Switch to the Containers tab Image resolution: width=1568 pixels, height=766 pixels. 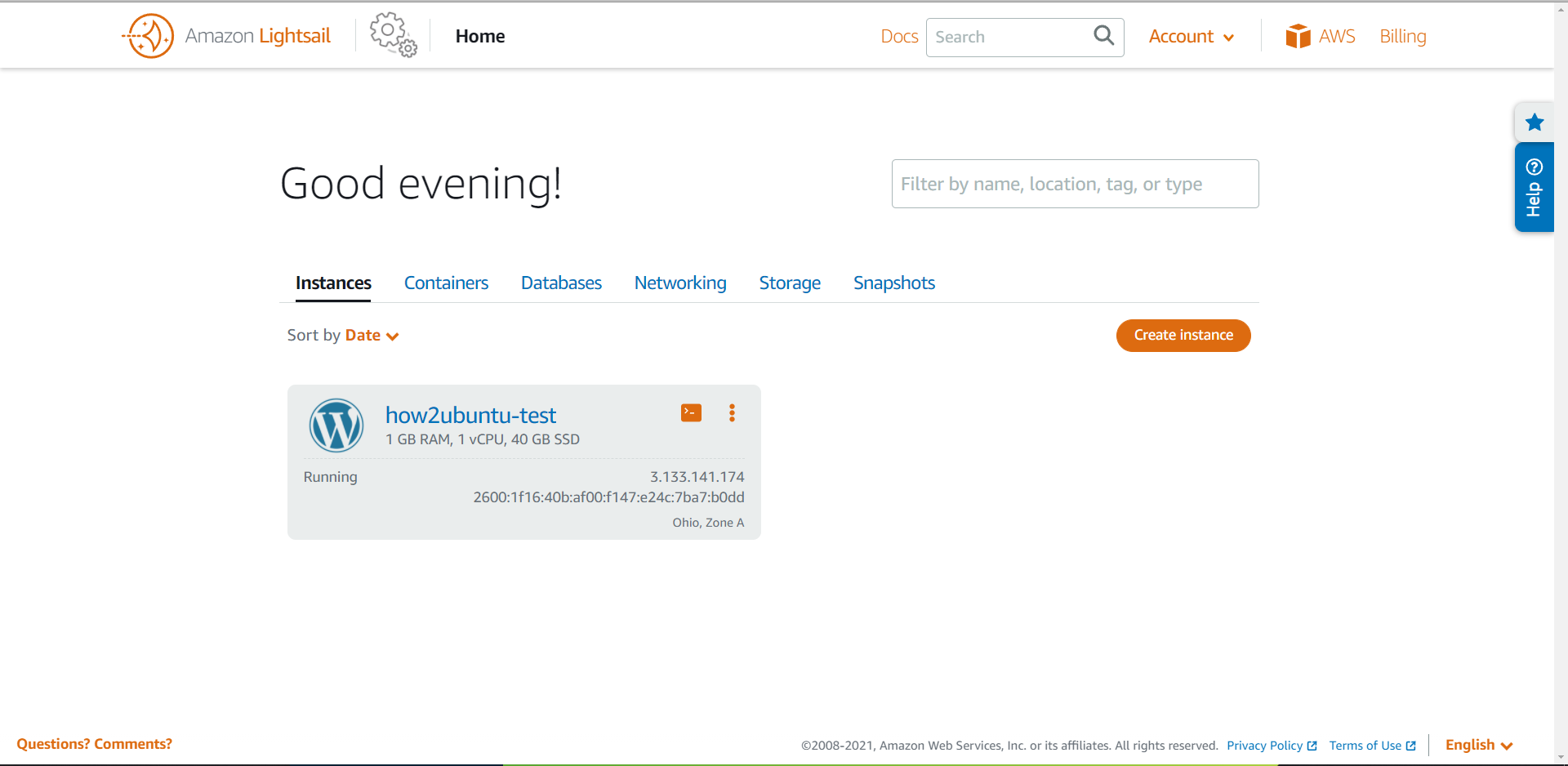click(446, 283)
